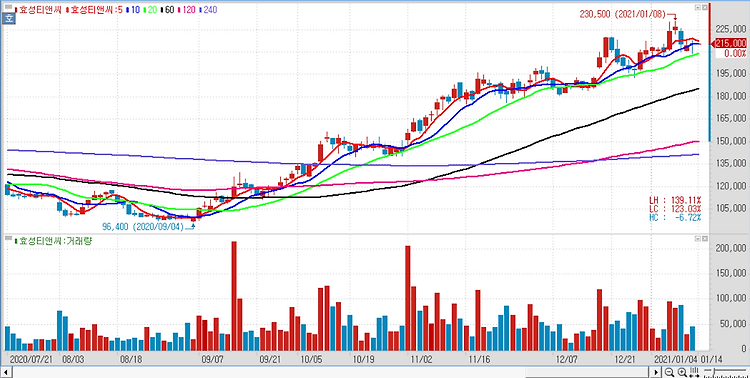Screen dimensions: 750x378
Task: Click the 11/02 date axis label
Action: (x=421, y=358)
